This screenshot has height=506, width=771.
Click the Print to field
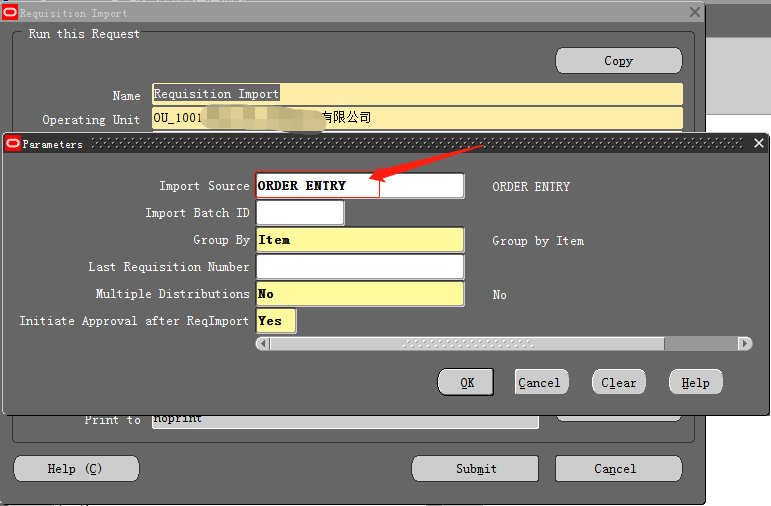click(345, 421)
